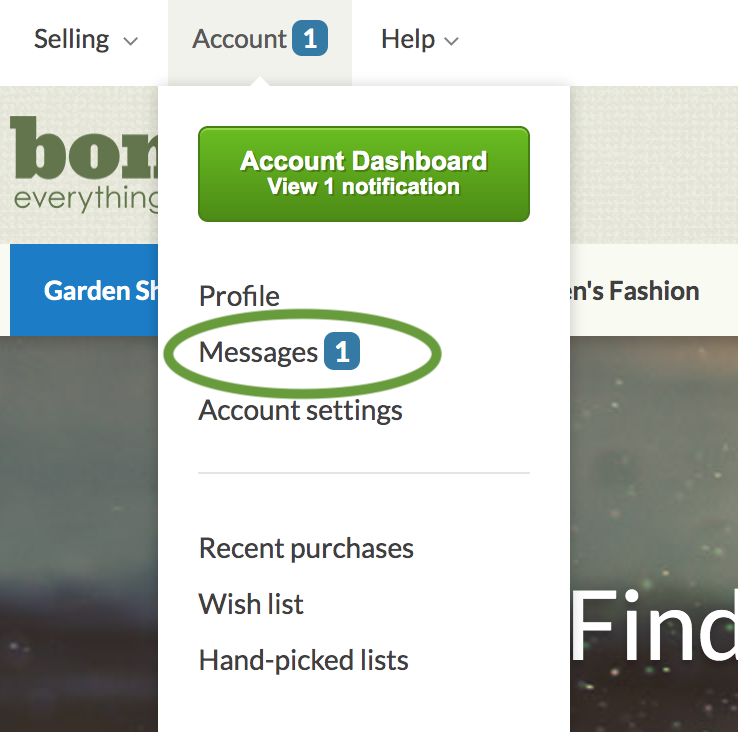Open Hand-picked lists

[304, 660]
